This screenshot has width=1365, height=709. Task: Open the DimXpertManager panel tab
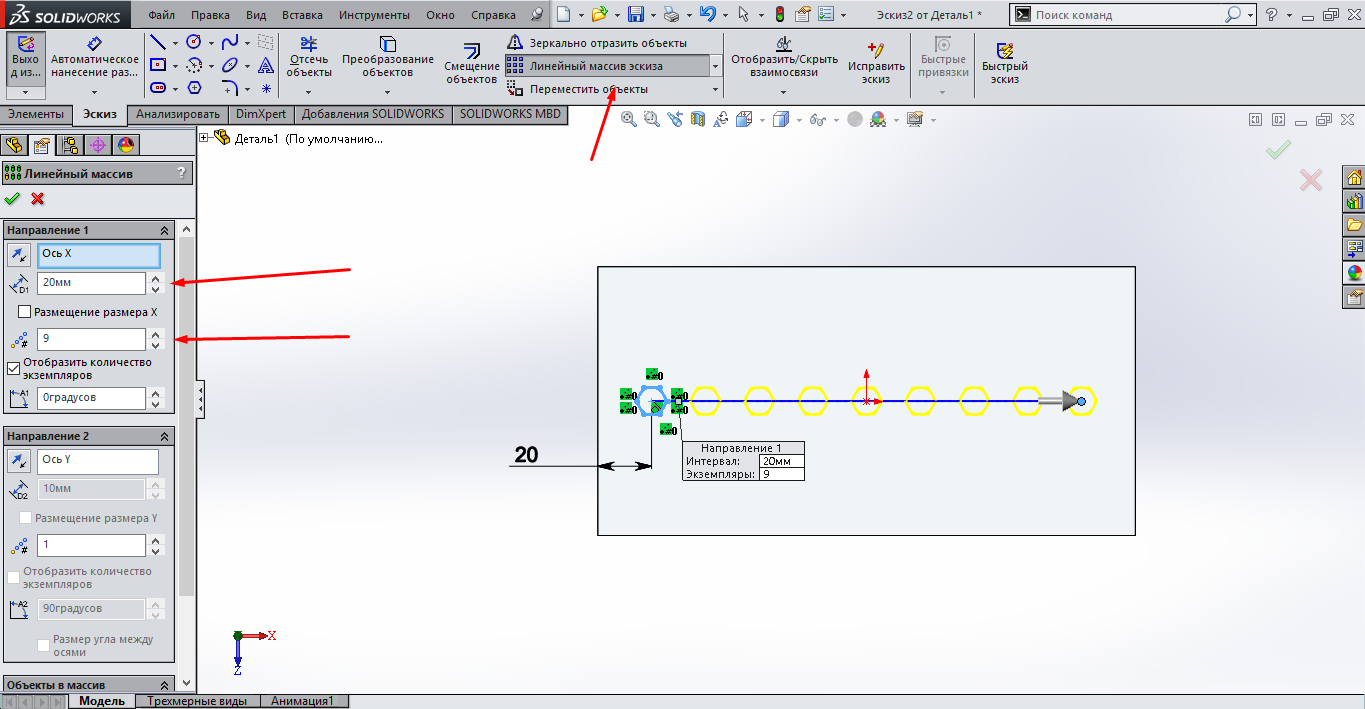[x=98, y=145]
